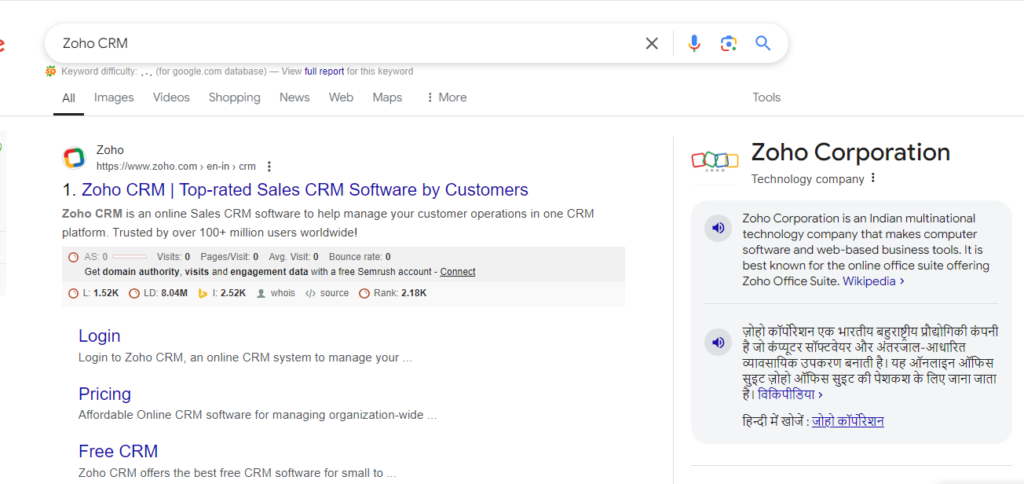Click the Avg. Visit: 0 metric

click(293, 257)
